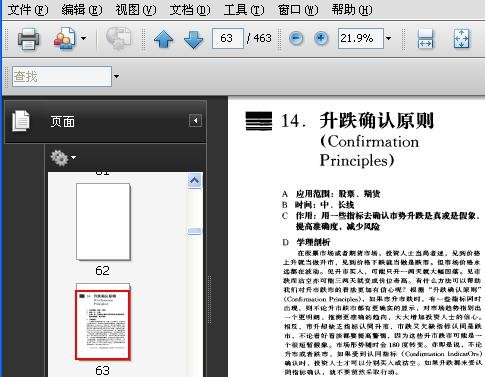Click the page label 62
The image size is (485, 377).
(102, 271)
